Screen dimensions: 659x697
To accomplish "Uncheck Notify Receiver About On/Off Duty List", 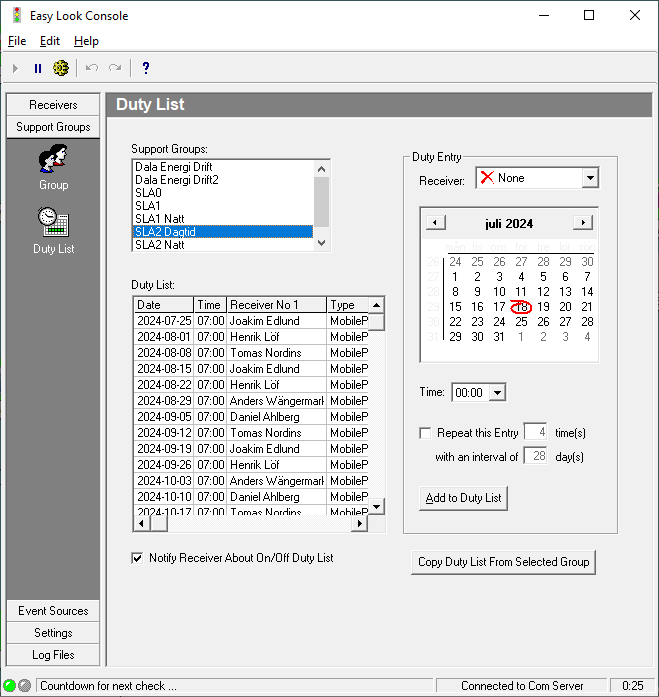I will 137,558.
